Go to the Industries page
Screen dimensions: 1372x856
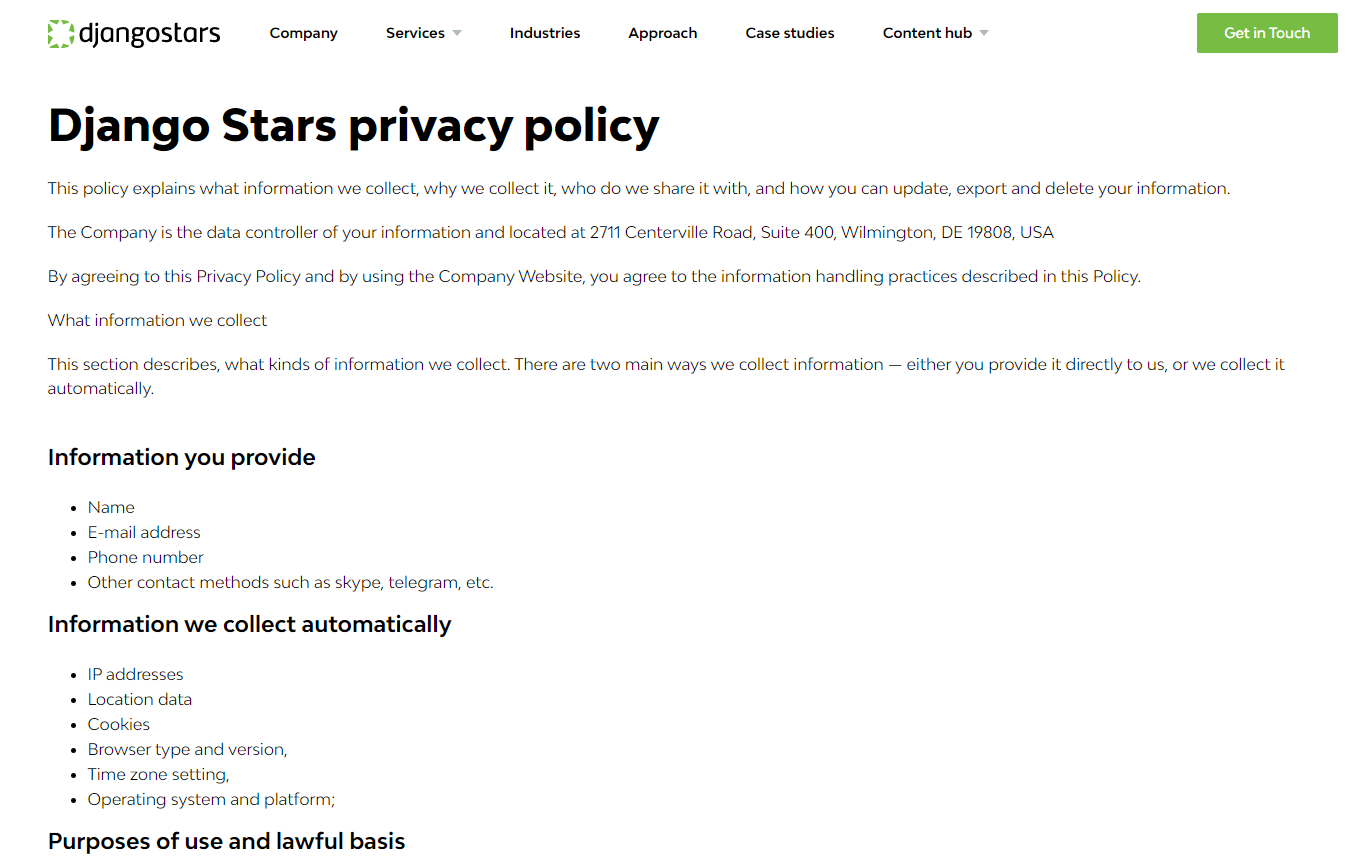coord(544,33)
